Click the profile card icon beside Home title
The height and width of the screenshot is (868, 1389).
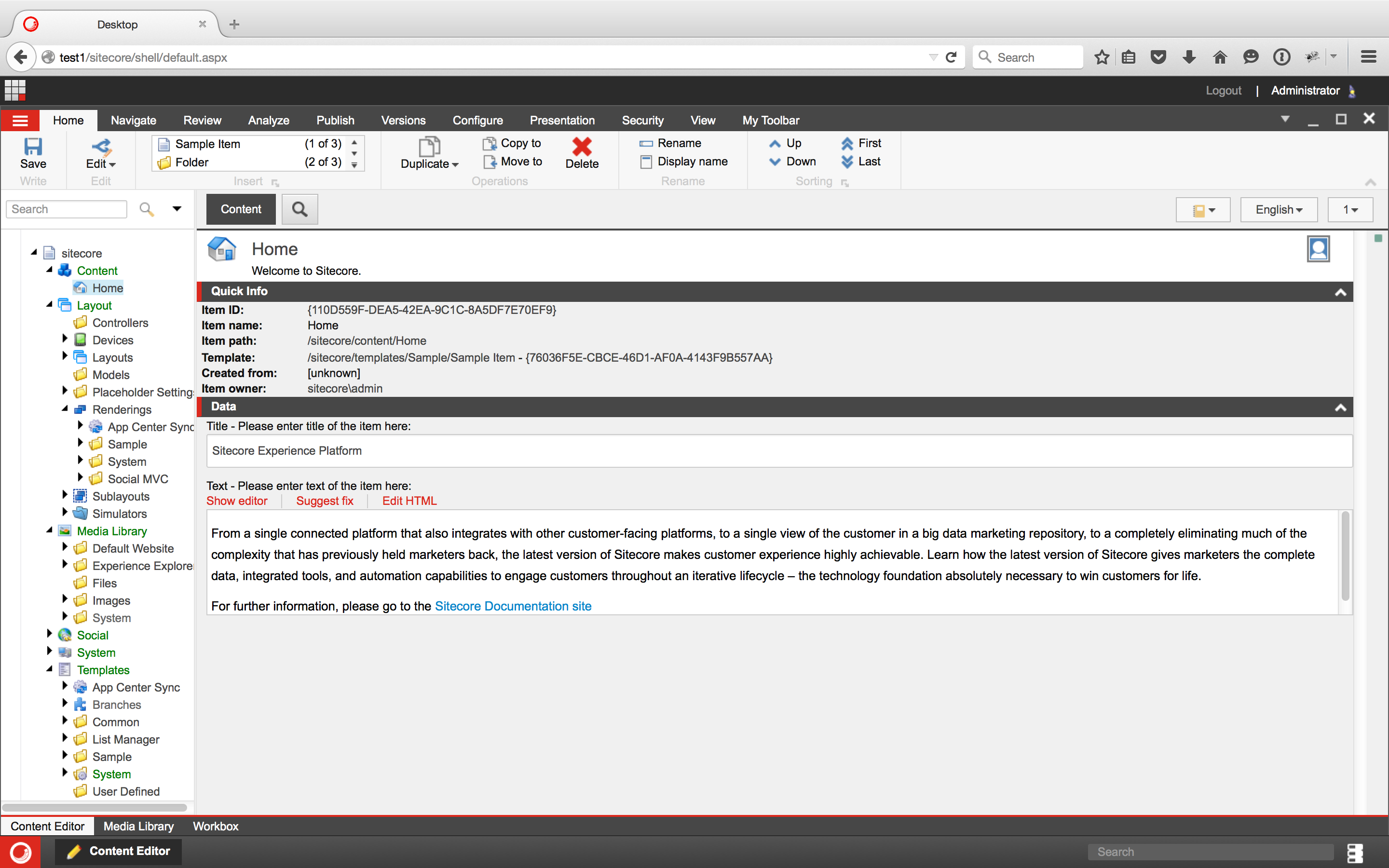1318,249
